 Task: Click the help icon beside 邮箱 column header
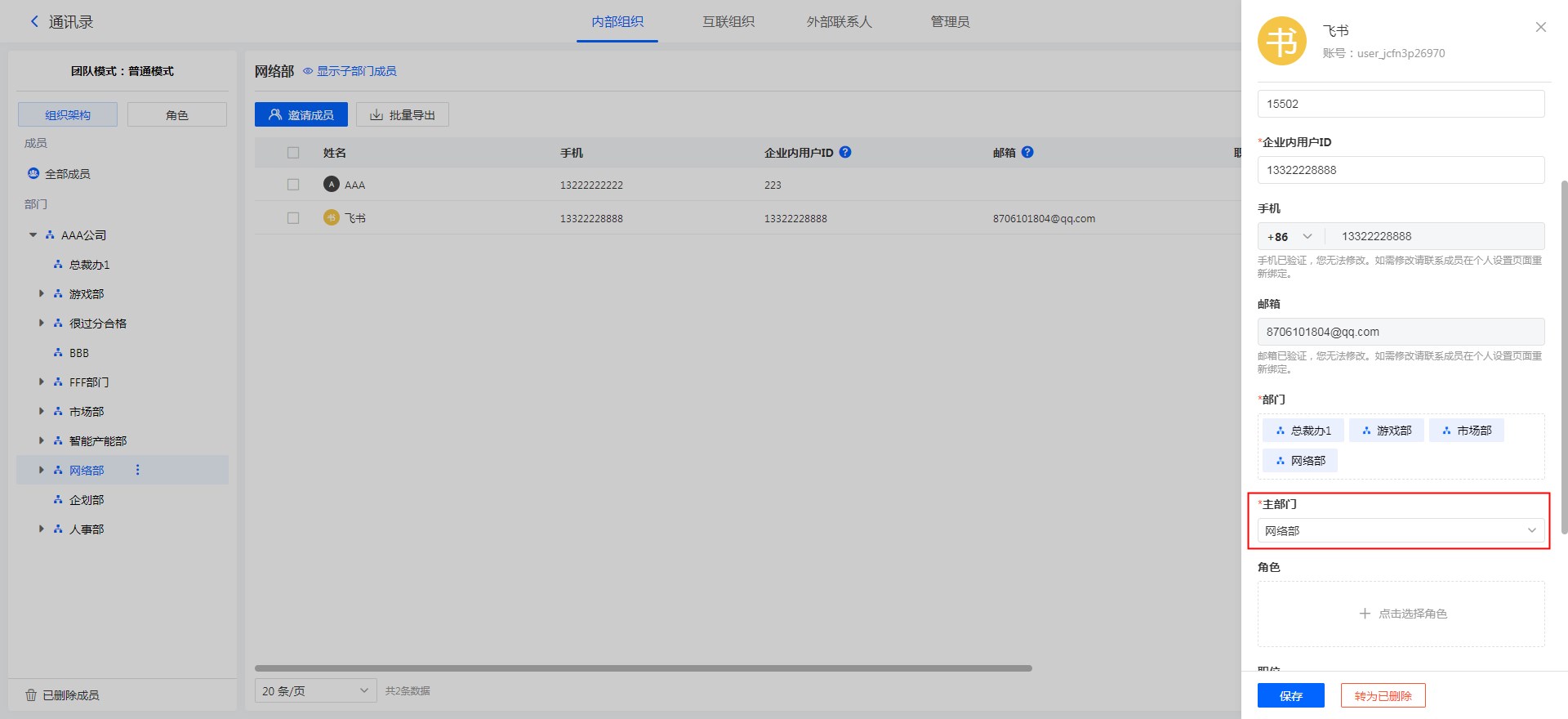pos(1027,152)
